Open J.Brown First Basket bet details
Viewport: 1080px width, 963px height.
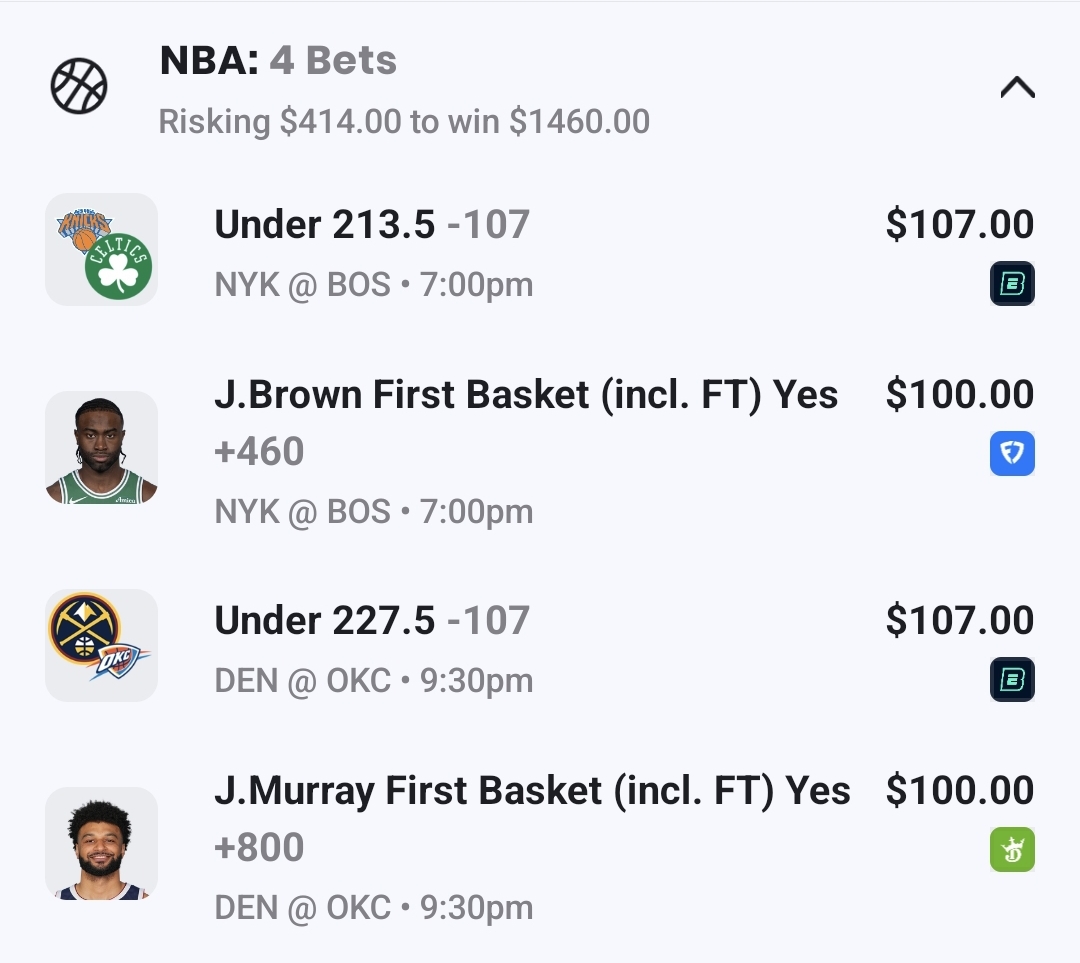(x=526, y=395)
